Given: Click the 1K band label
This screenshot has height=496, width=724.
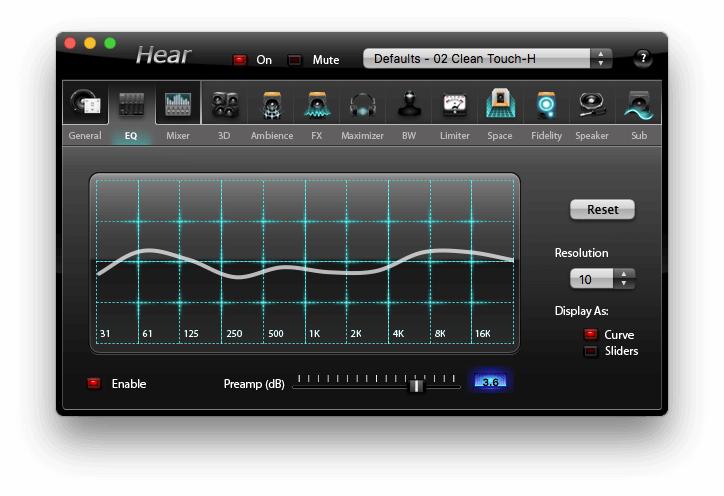Looking at the screenshot, I should 314,333.
